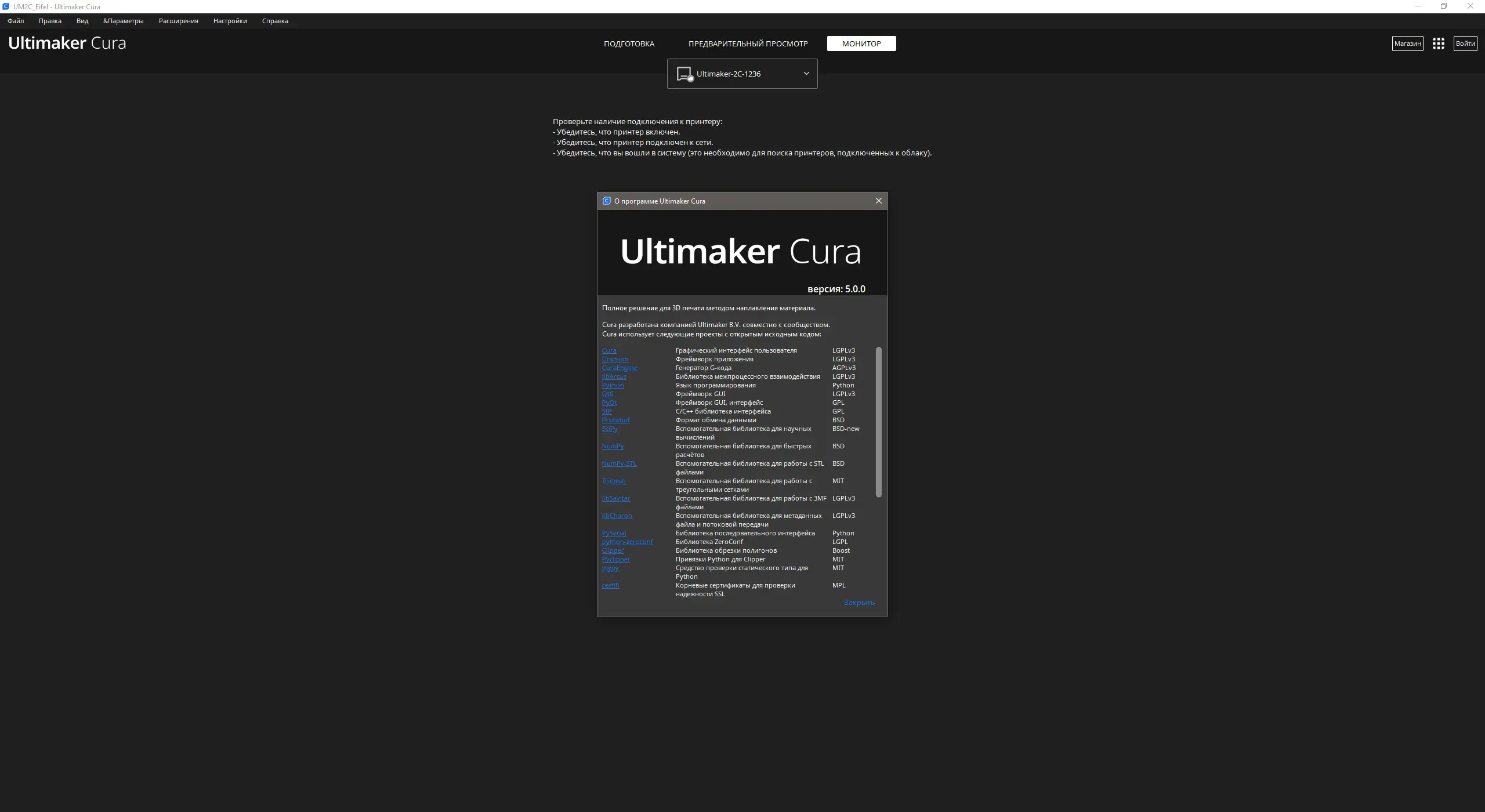The height and width of the screenshot is (812, 1485).
Task: Open the python-zeroconf link
Action: point(627,542)
